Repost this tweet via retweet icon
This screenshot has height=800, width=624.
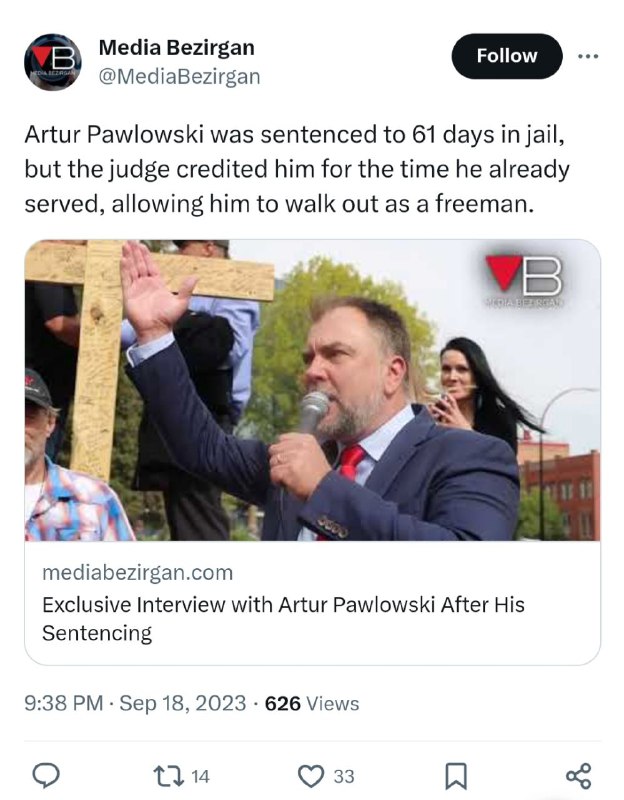point(169,776)
